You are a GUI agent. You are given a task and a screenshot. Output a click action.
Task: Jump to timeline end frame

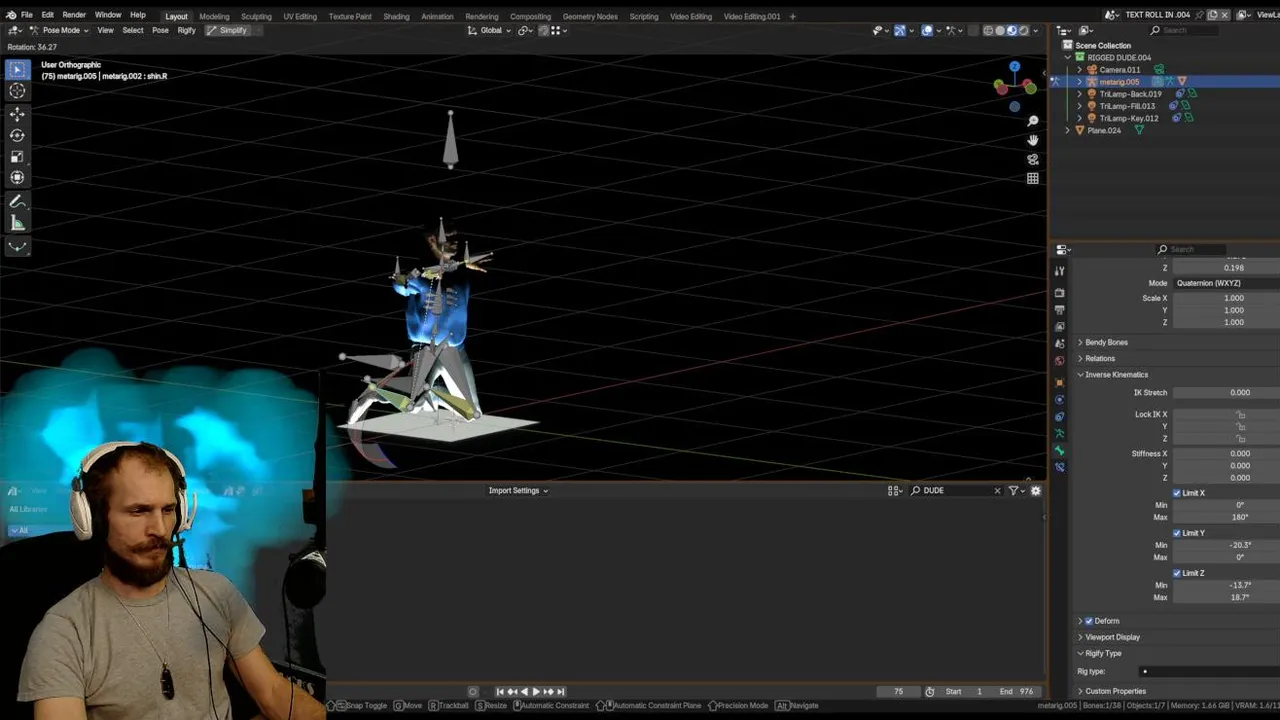coord(560,691)
